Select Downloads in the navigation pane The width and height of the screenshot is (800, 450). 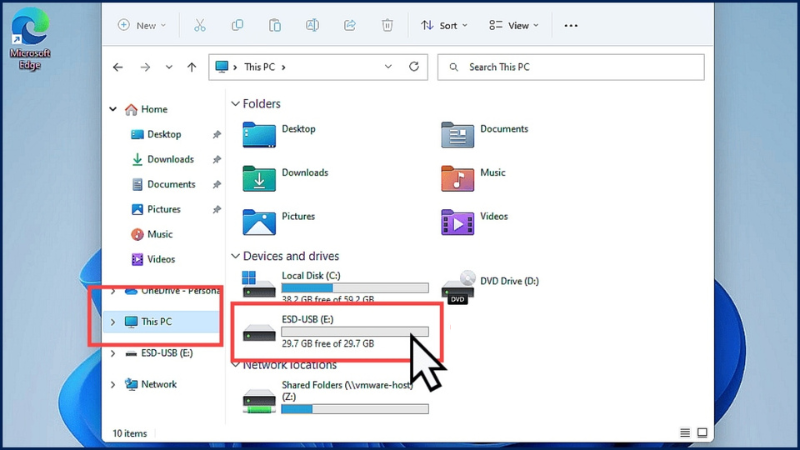click(x=169, y=159)
